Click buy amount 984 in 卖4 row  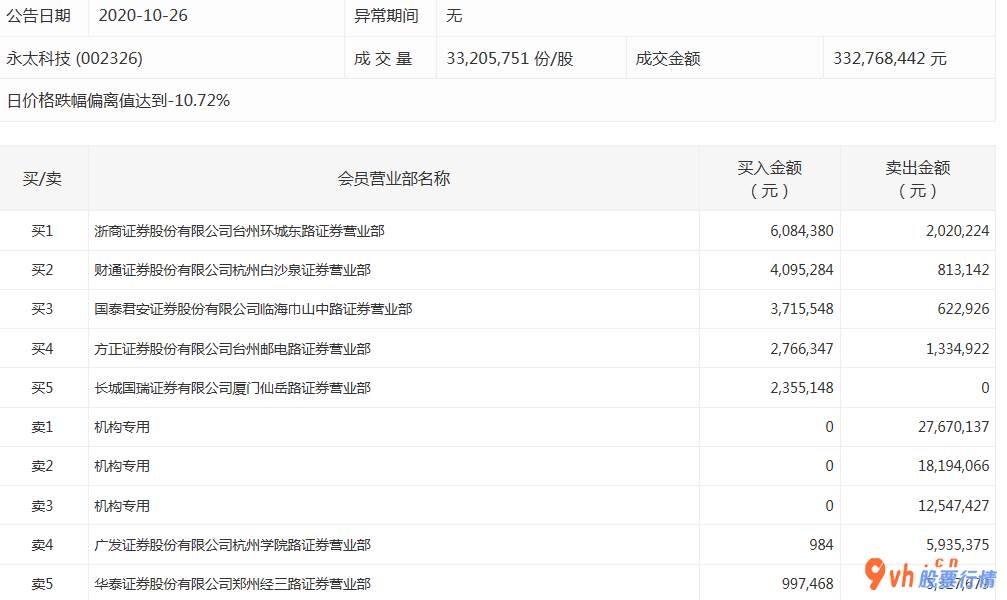click(x=821, y=545)
